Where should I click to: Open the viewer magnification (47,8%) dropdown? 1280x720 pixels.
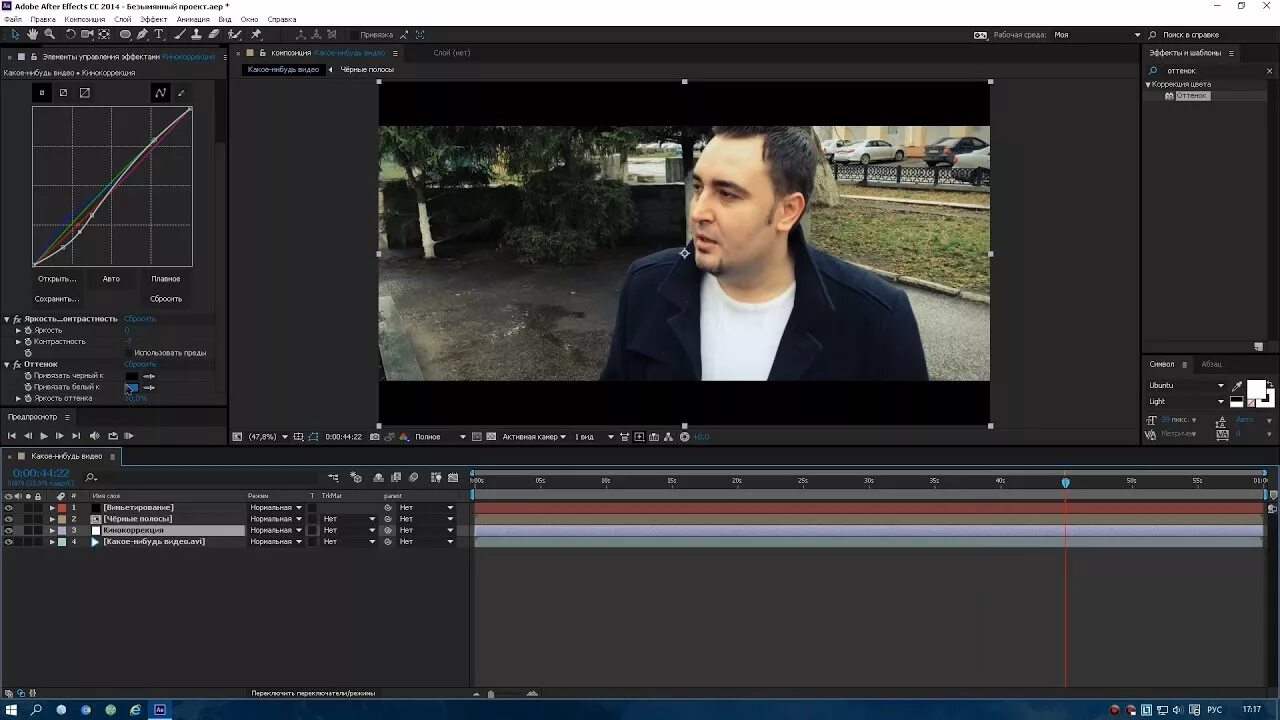click(267, 437)
